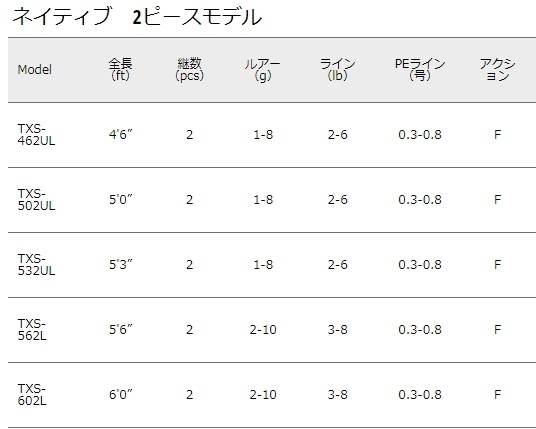Select the 4'6" length value
Screen dimensions: 536x429
pyautogui.click(x=121, y=134)
